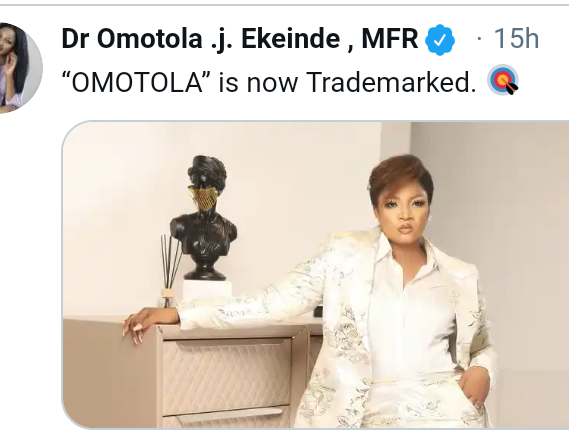Click the bullseye dart emoji
Image resolution: width=569 pixels, height=440 pixels.
tap(503, 80)
